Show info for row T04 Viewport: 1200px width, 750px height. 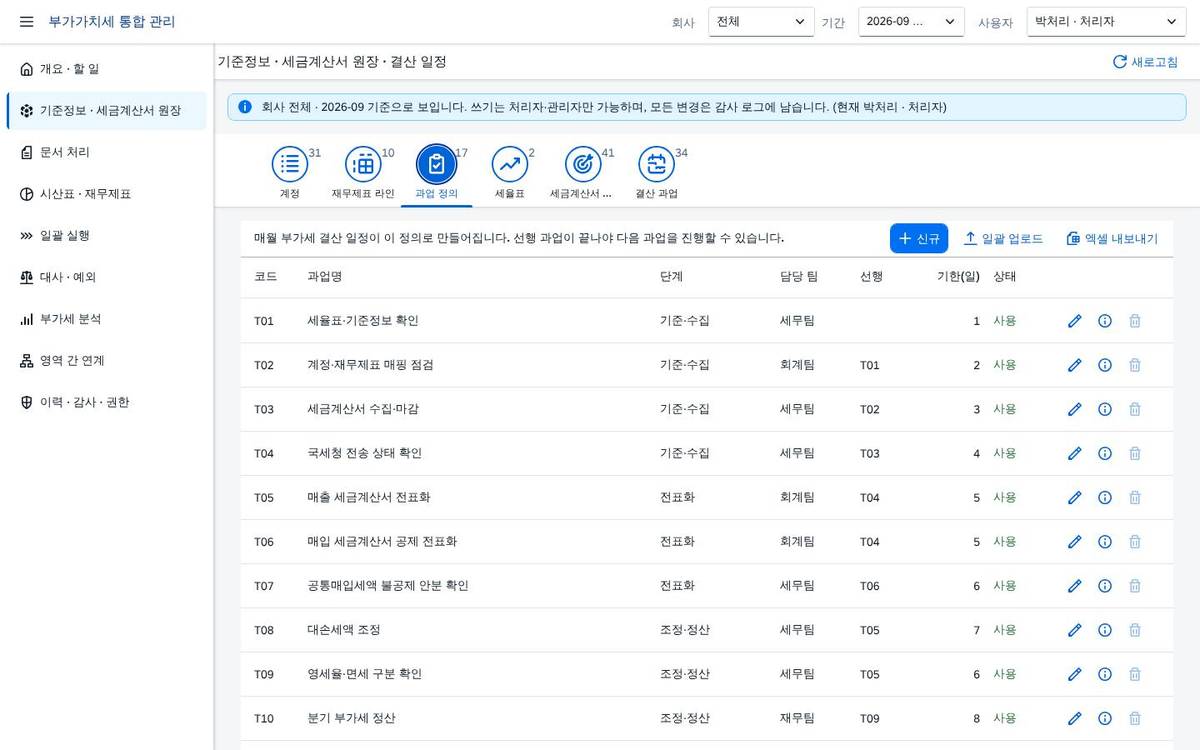point(1105,453)
